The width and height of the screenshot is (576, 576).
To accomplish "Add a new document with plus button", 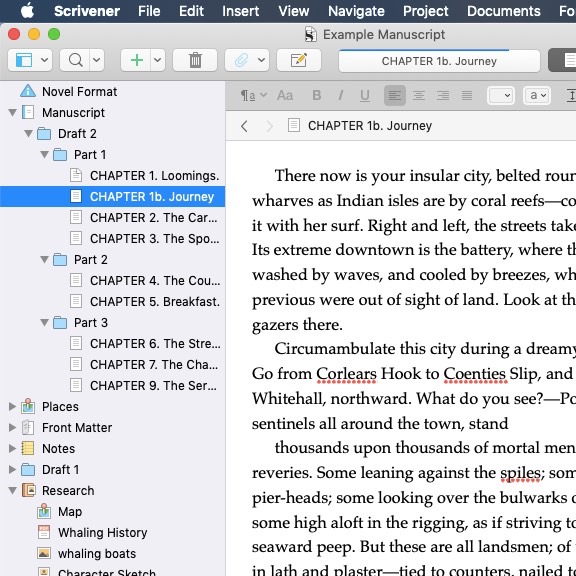I will point(136,60).
